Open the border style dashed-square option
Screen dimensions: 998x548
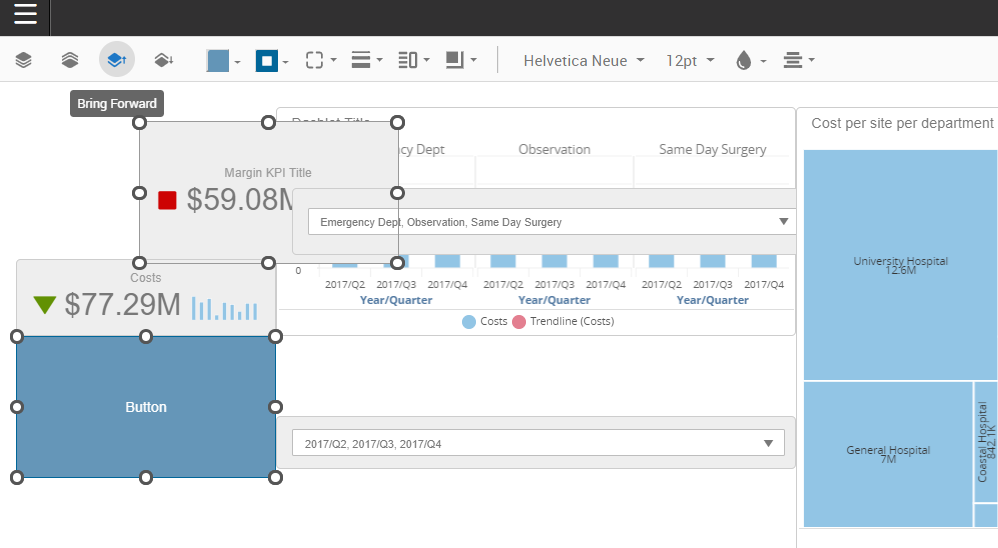[320, 60]
